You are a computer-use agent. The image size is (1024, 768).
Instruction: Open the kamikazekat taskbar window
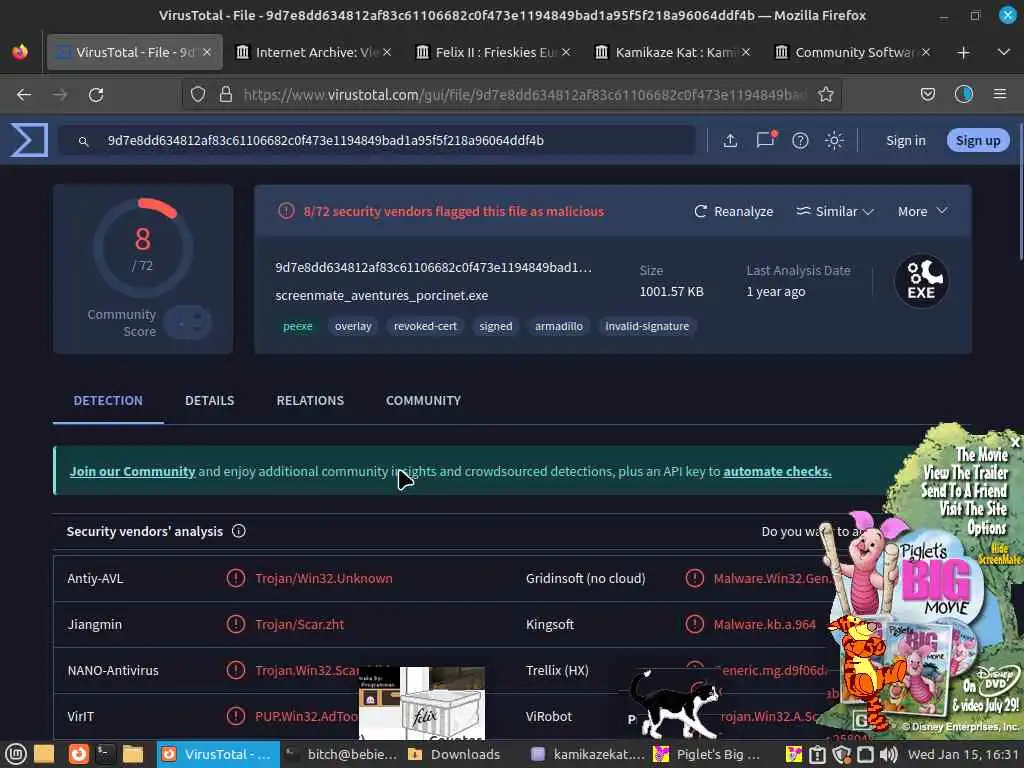click(589, 754)
